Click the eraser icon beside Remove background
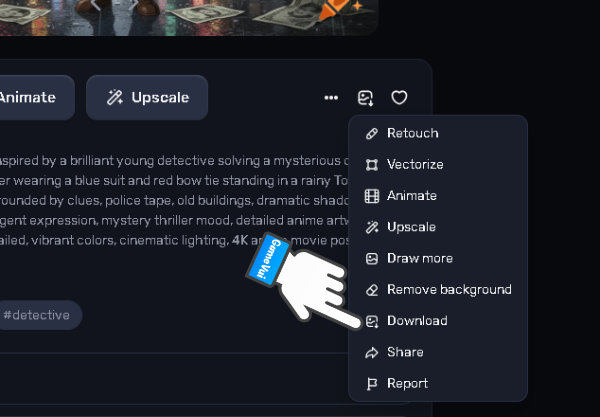600x417 pixels. tap(372, 290)
